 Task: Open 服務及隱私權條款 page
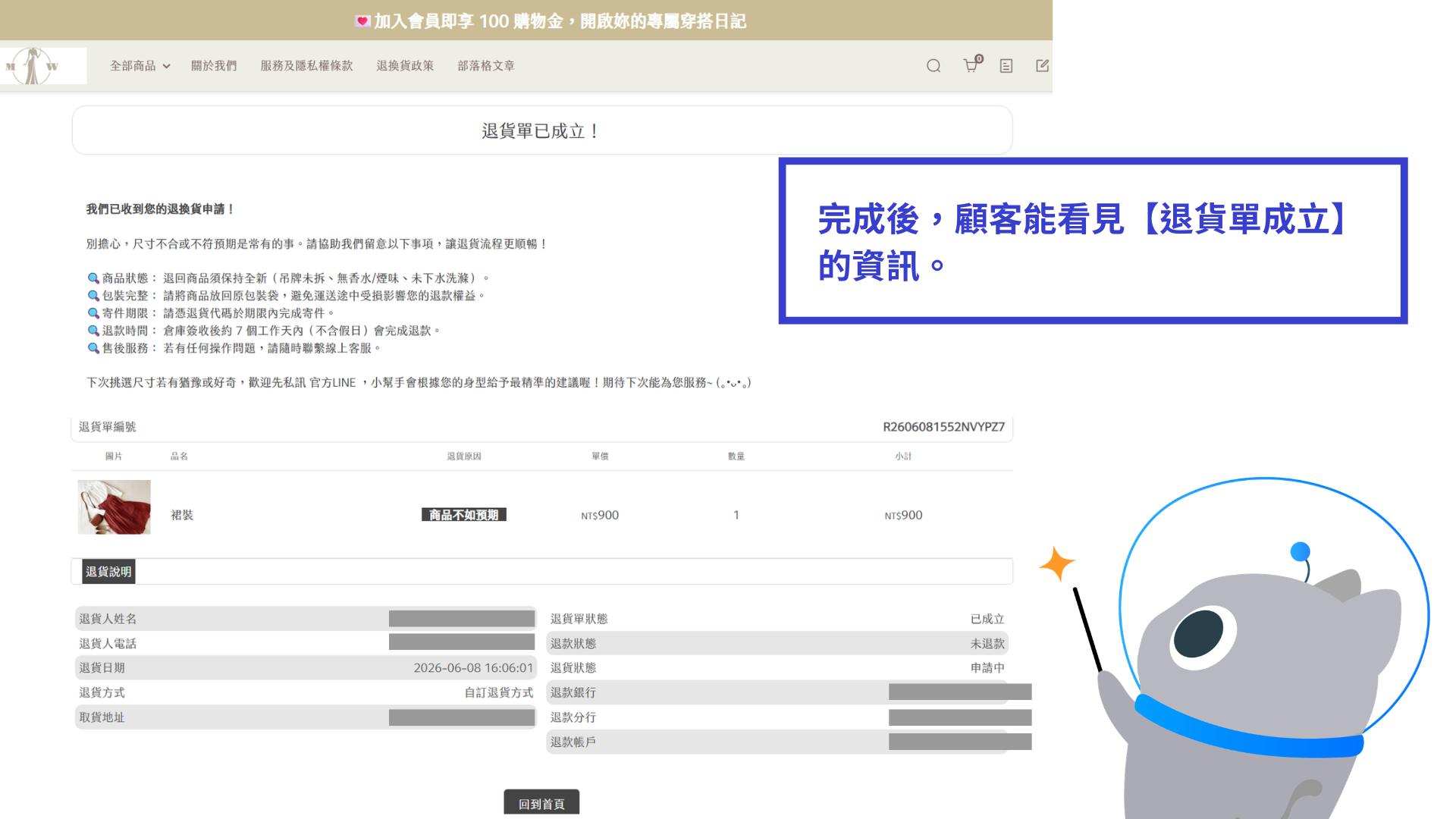pyautogui.click(x=306, y=66)
